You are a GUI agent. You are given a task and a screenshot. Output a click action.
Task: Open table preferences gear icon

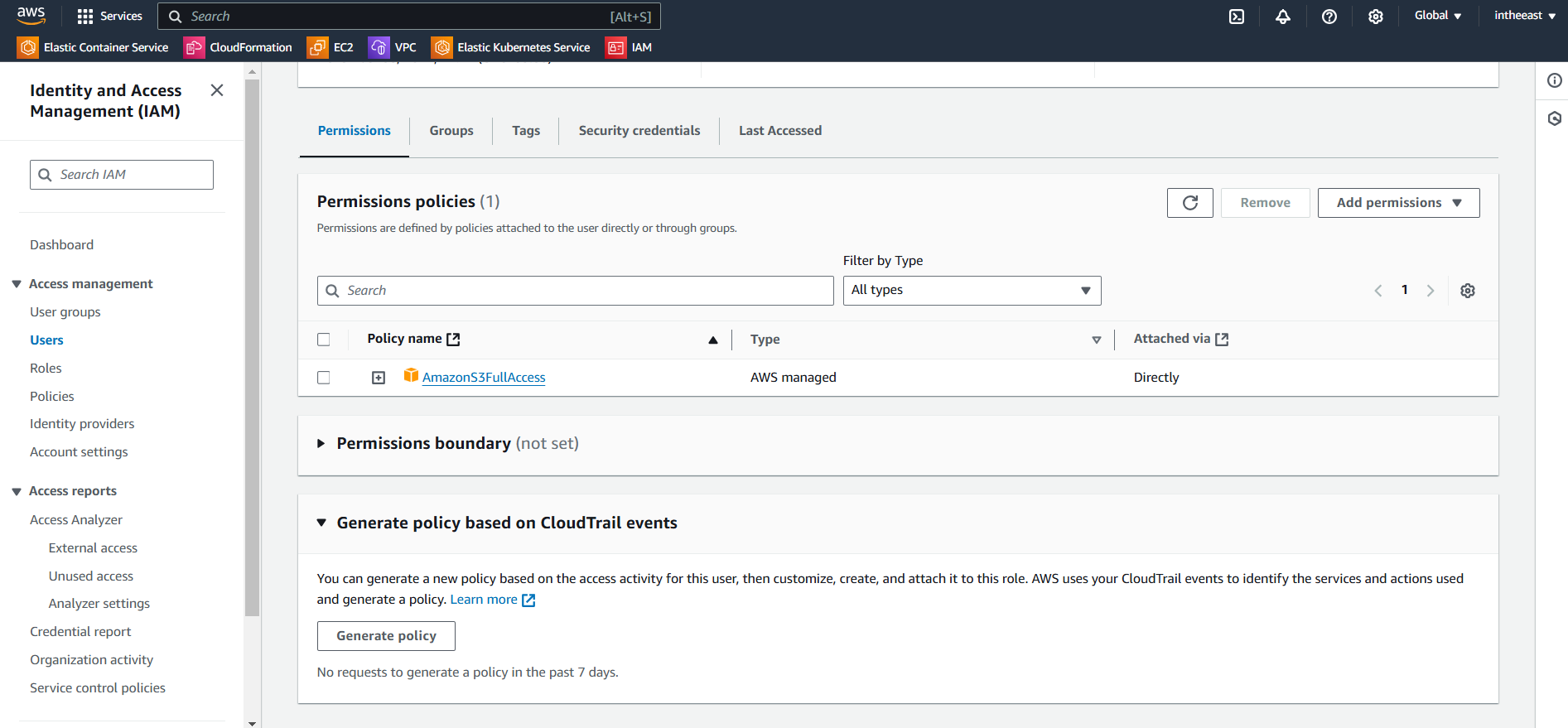(1468, 291)
